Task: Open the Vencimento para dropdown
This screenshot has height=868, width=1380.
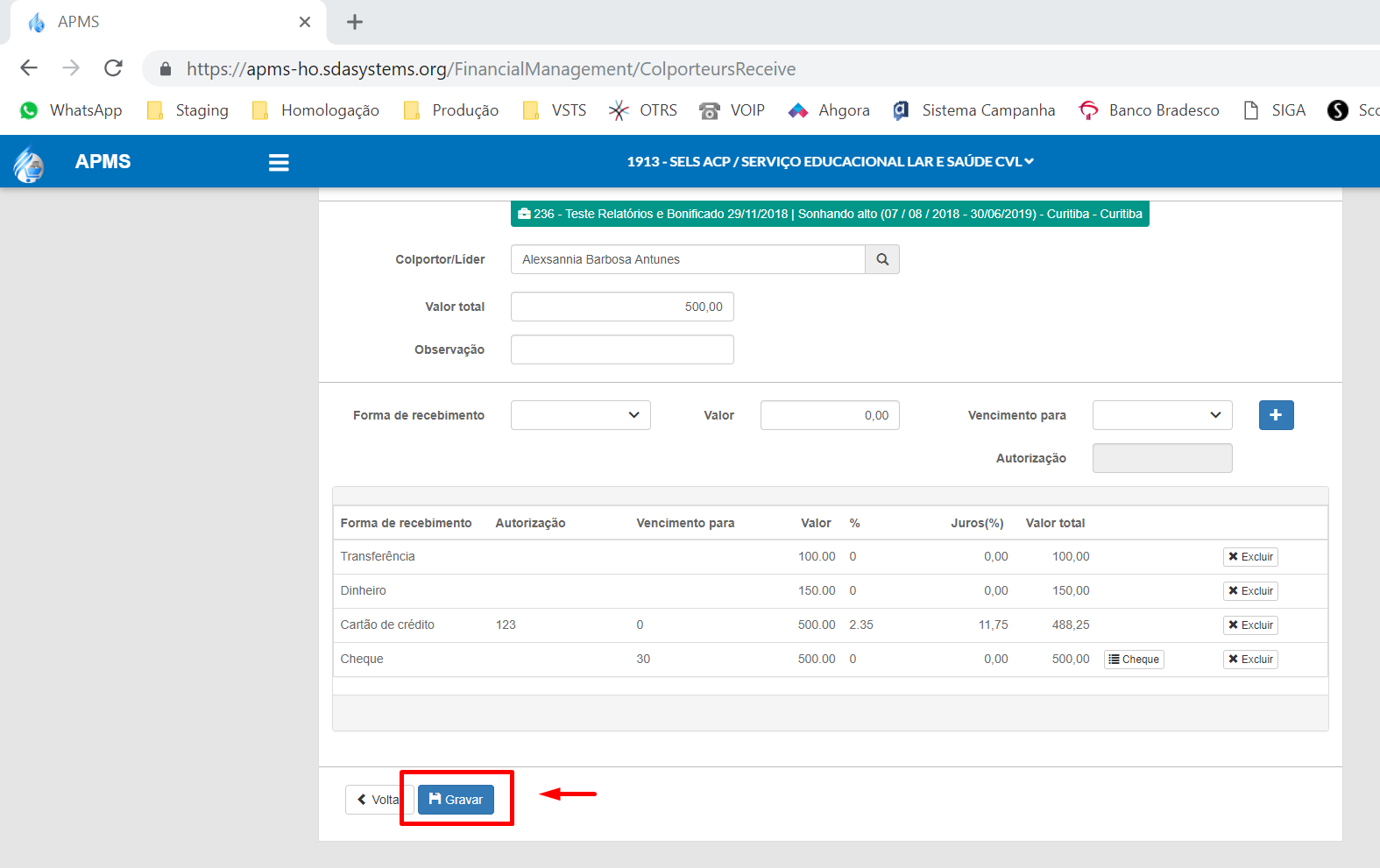Action: [x=1162, y=415]
